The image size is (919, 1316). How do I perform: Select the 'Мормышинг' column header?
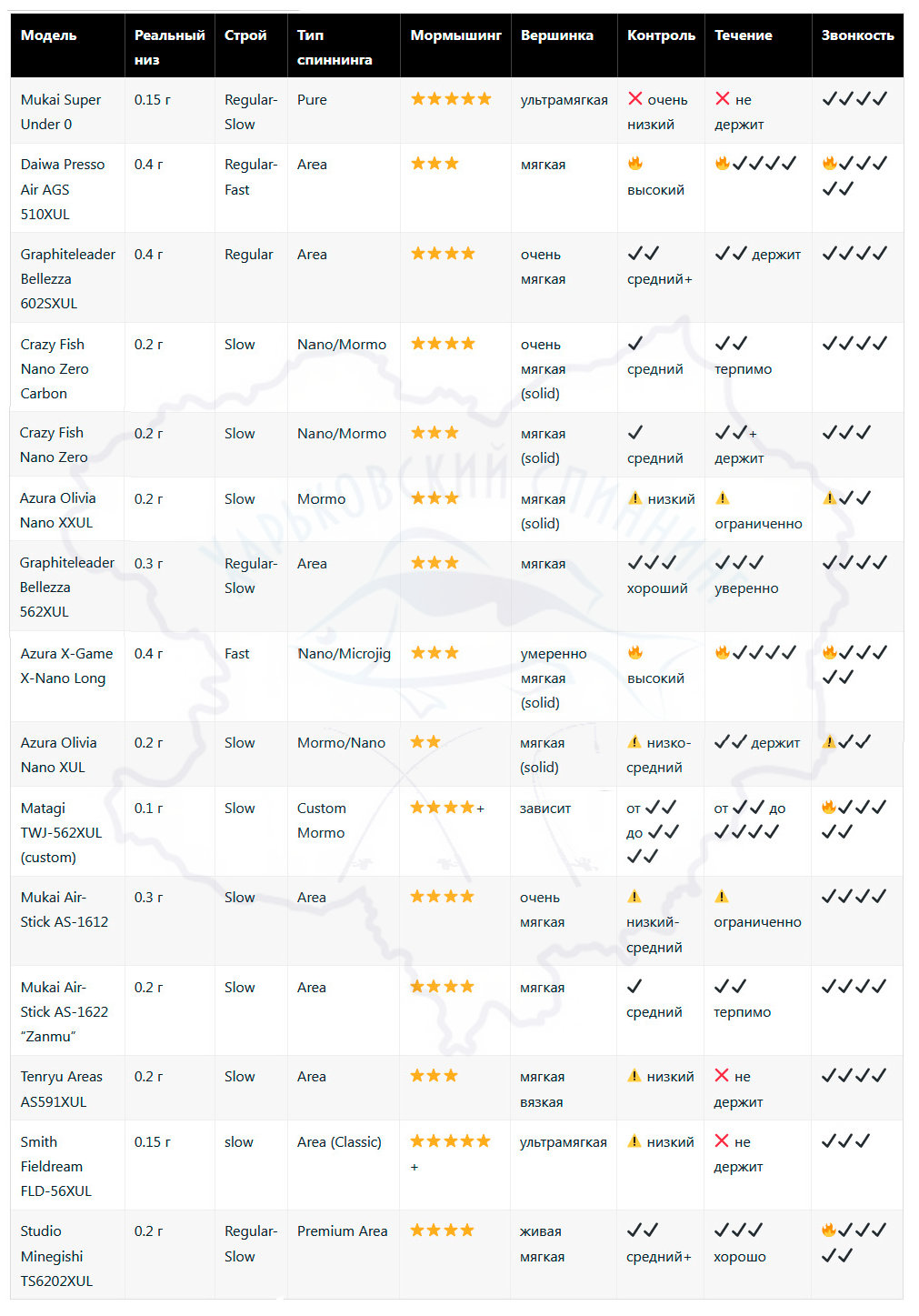455,35
